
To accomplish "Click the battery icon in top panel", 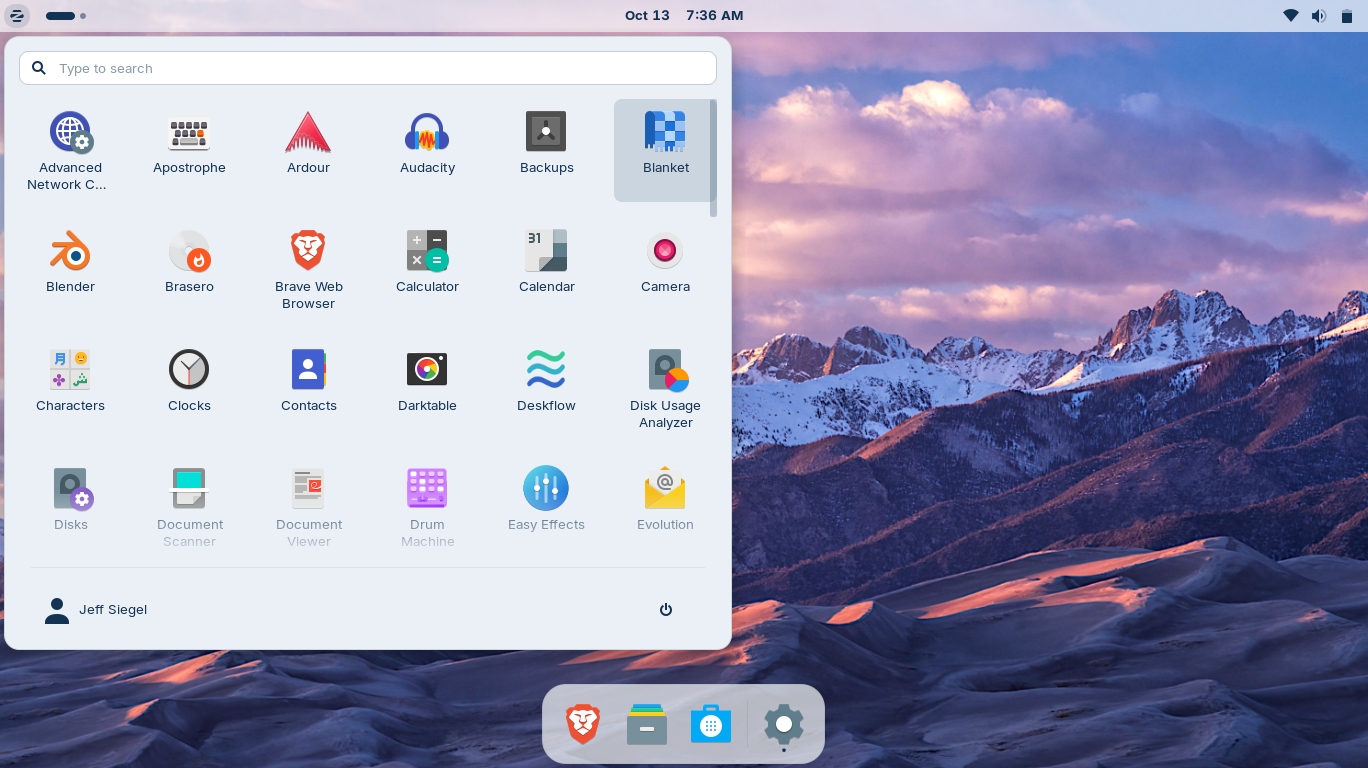I will pyautogui.click(x=1346, y=15).
